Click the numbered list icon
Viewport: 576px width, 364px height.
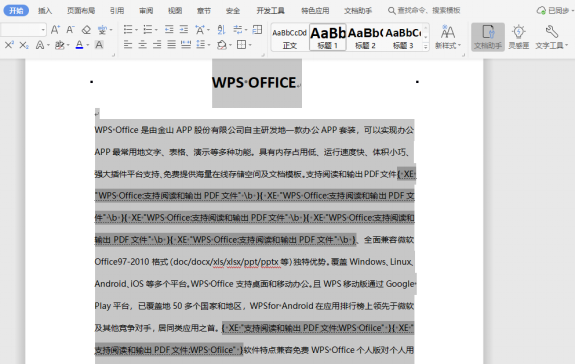(x=148, y=29)
